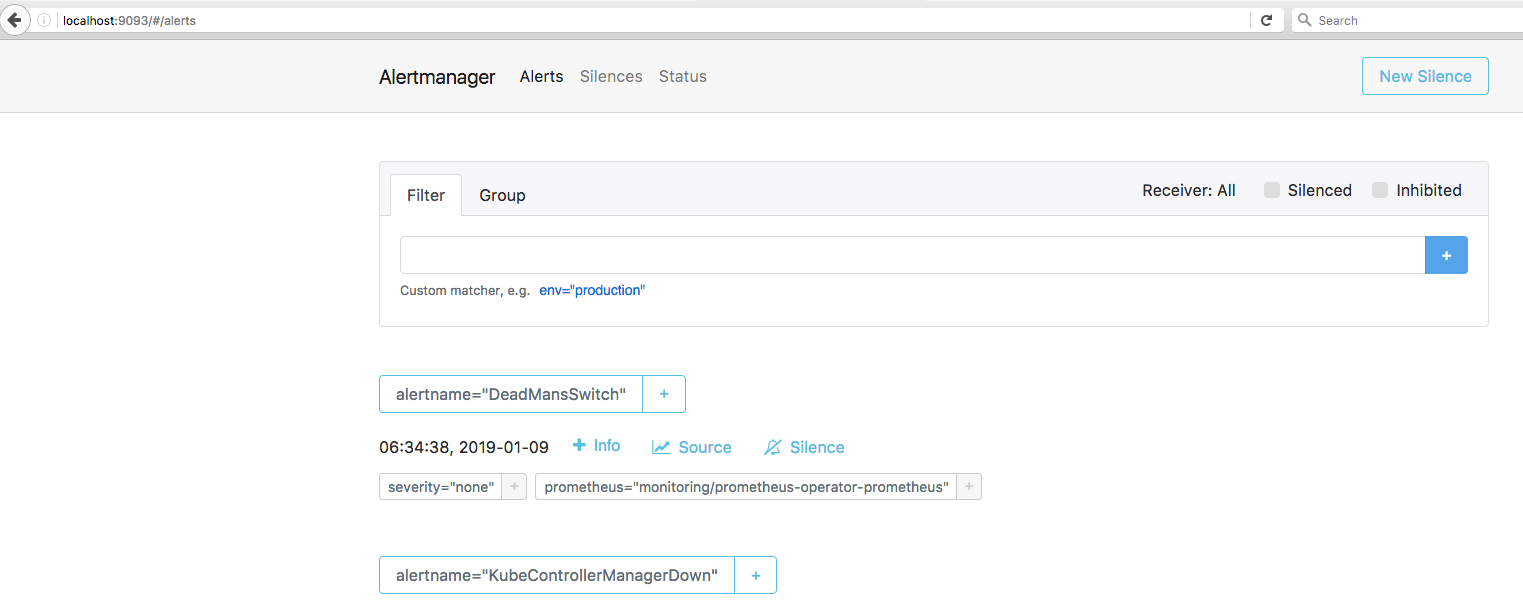This screenshot has height=614, width=1523.
Task: Enable the Silenced checkbox
Action: pyautogui.click(x=1272, y=190)
